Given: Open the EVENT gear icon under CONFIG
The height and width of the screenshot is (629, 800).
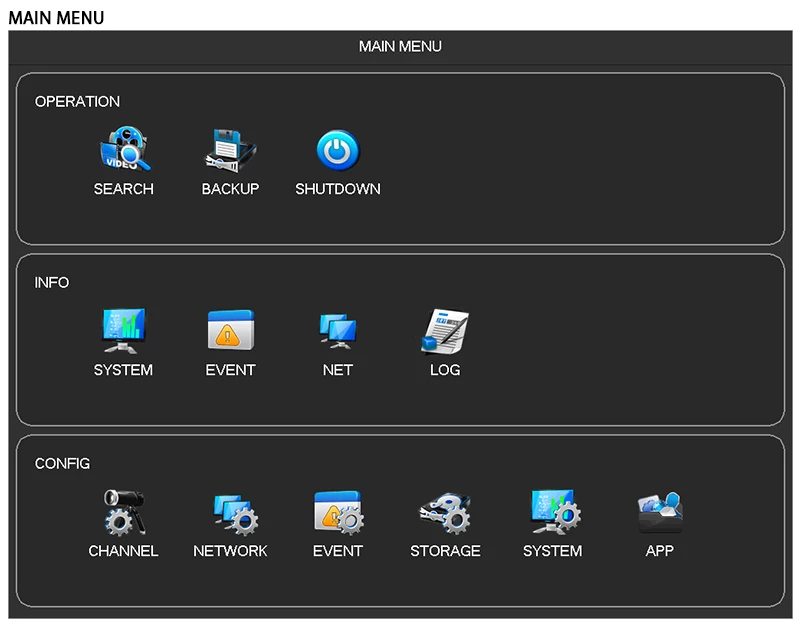Looking at the screenshot, I should [338, 512].
